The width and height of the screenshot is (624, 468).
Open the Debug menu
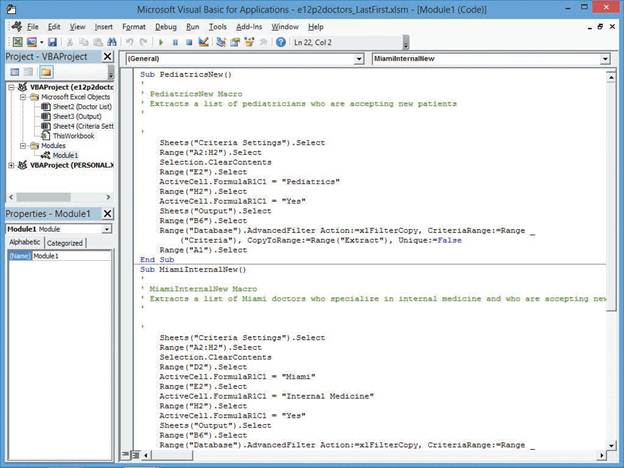click(165, 26)
